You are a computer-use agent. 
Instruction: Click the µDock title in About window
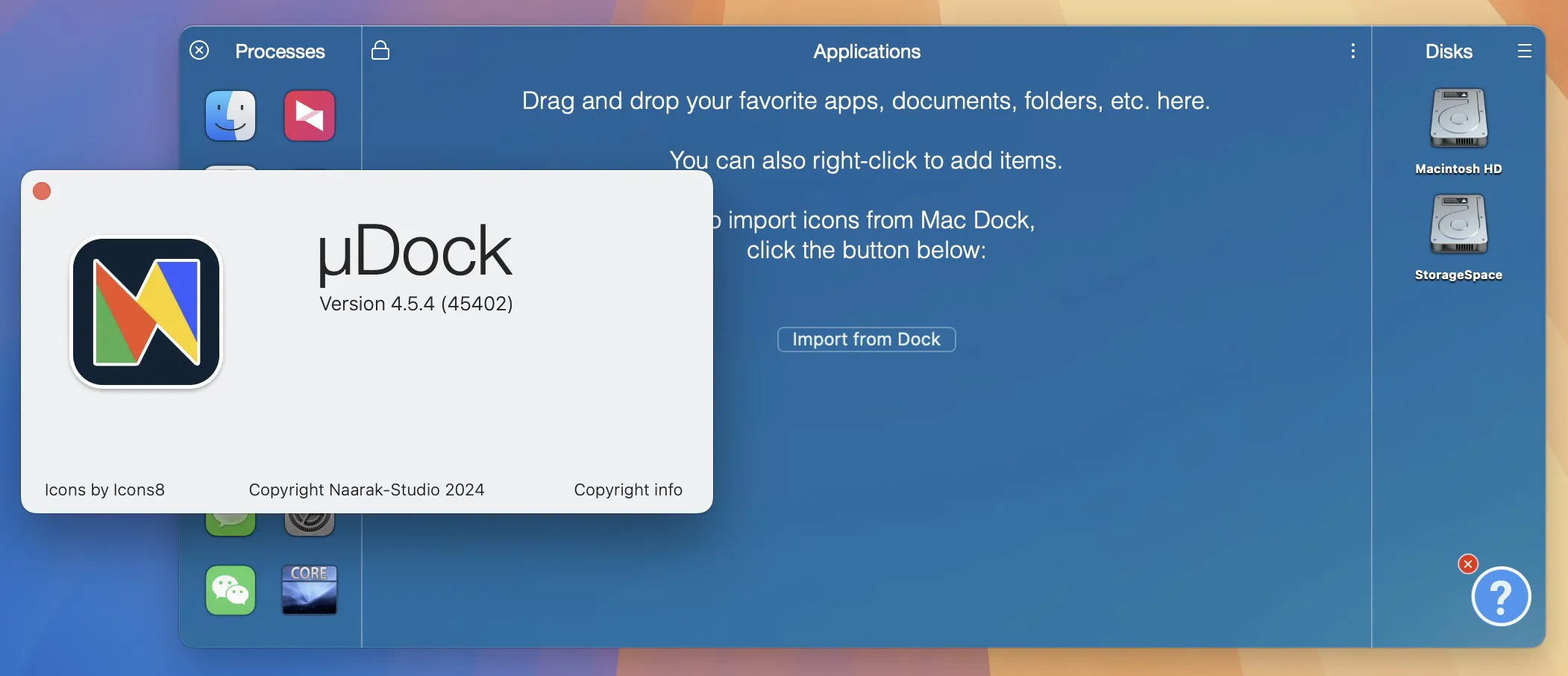(415, 252)
